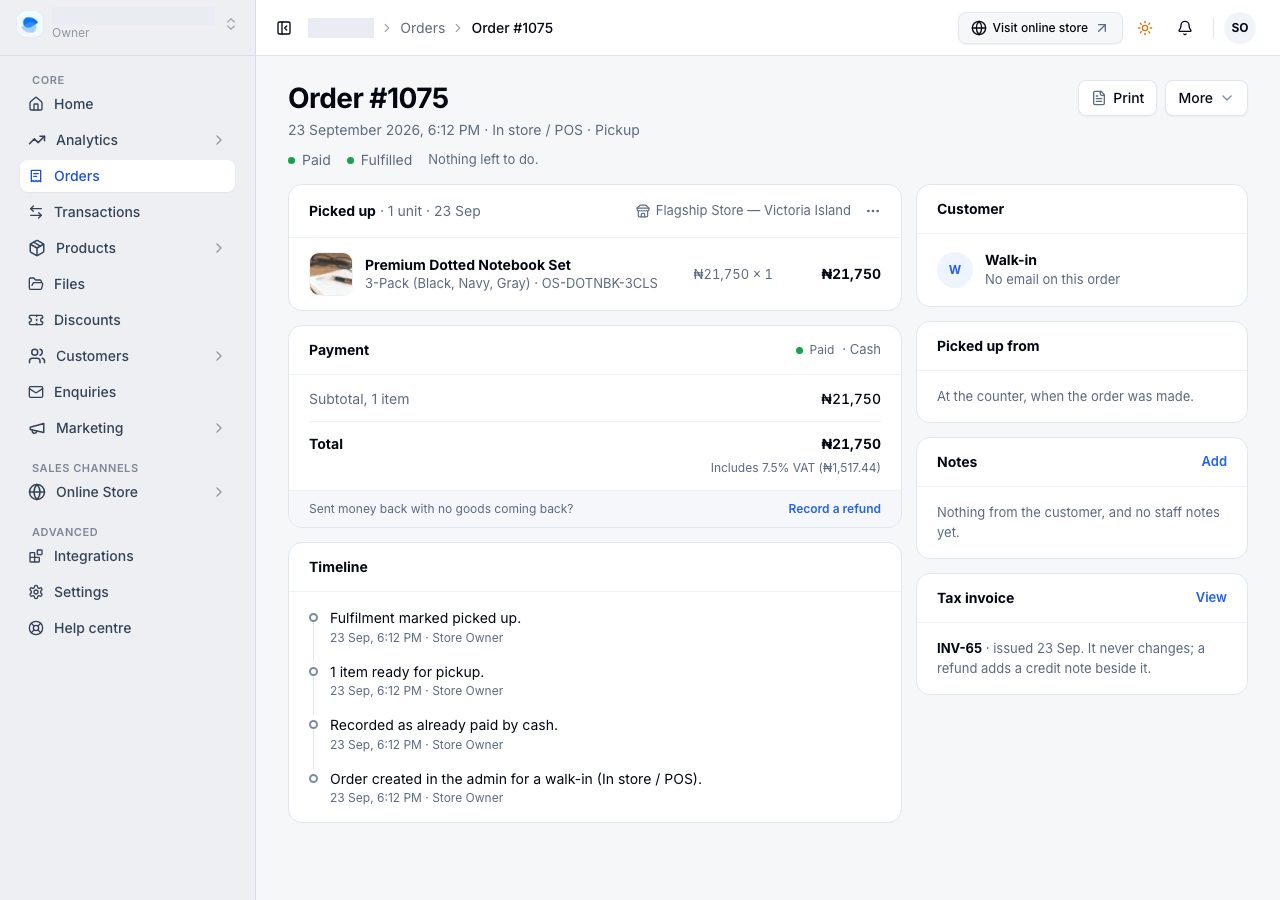Screen dimensions: 1280x900
Task: Open the SO user avatar menu
Action: point(1240,28)
